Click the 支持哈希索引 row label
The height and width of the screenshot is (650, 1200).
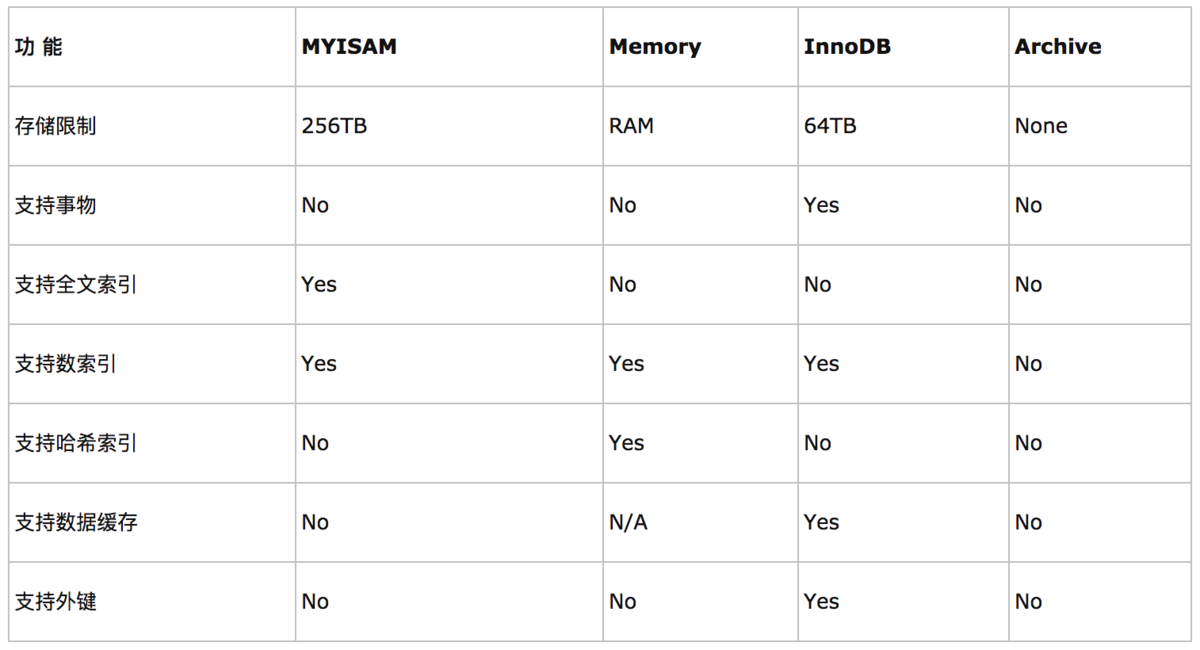[x=76, y=443]
